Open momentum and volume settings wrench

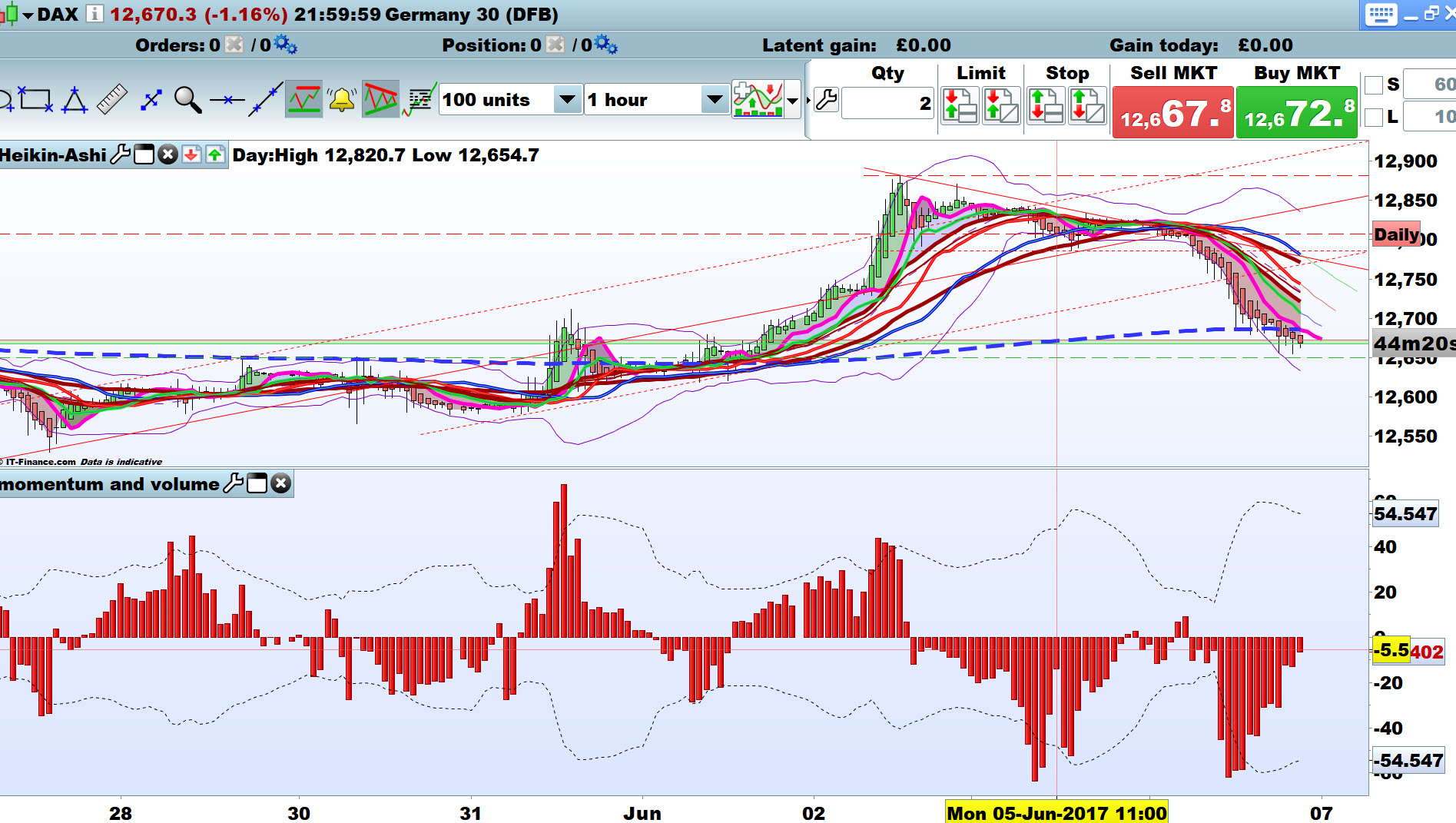[234, 483]
